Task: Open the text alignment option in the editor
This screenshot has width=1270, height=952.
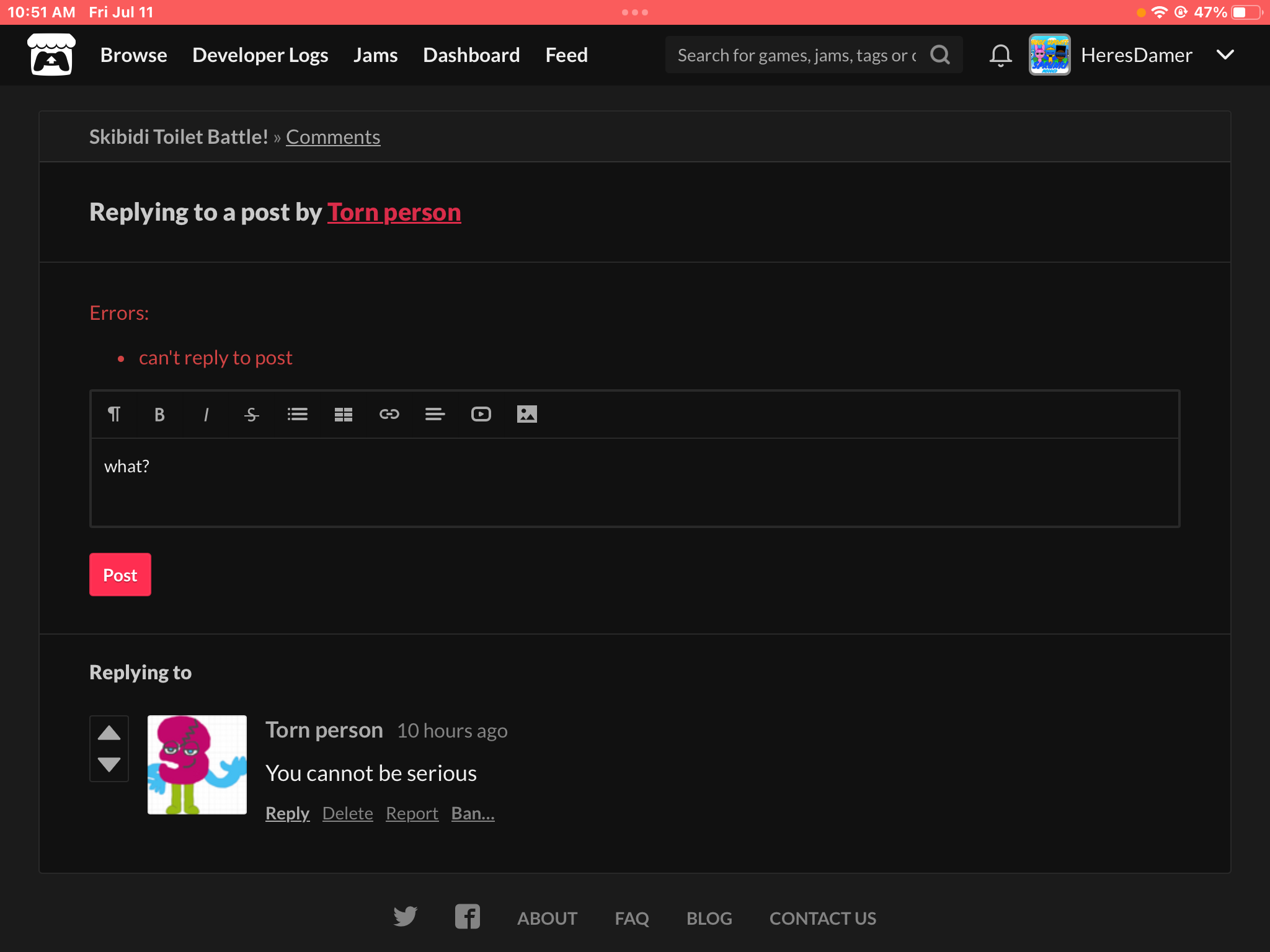Action: [x=435, y=414]
